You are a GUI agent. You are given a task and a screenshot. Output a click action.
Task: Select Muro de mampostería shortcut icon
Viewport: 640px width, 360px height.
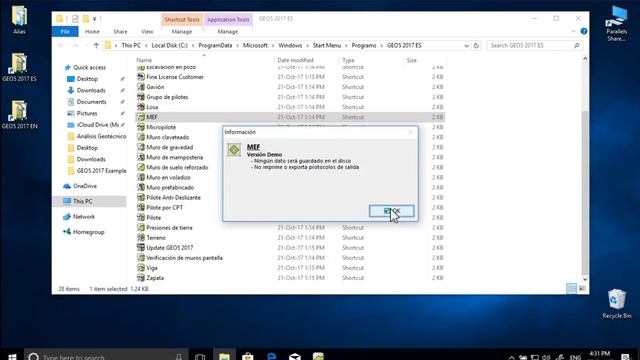pos(141,157)
